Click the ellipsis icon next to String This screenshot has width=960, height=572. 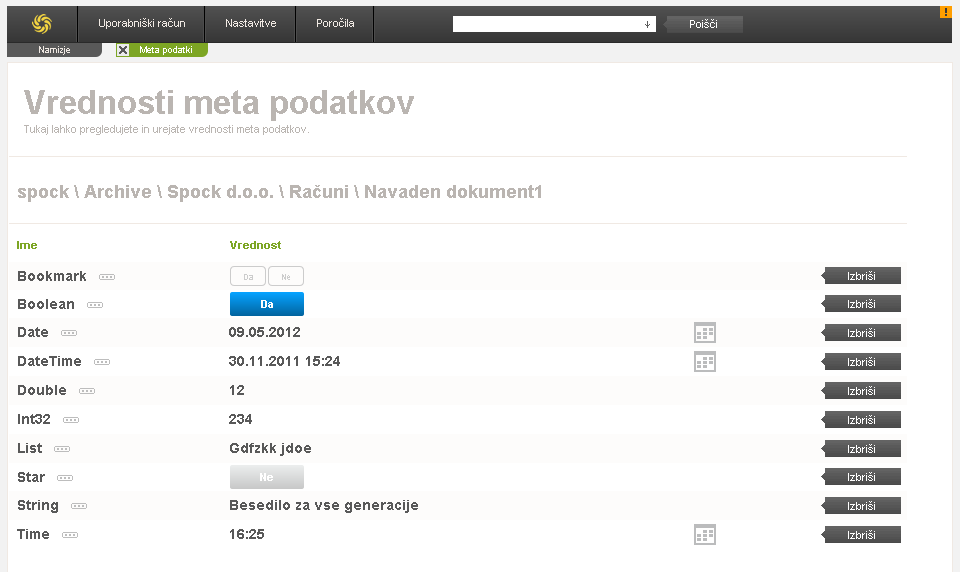tap(79, 507)
